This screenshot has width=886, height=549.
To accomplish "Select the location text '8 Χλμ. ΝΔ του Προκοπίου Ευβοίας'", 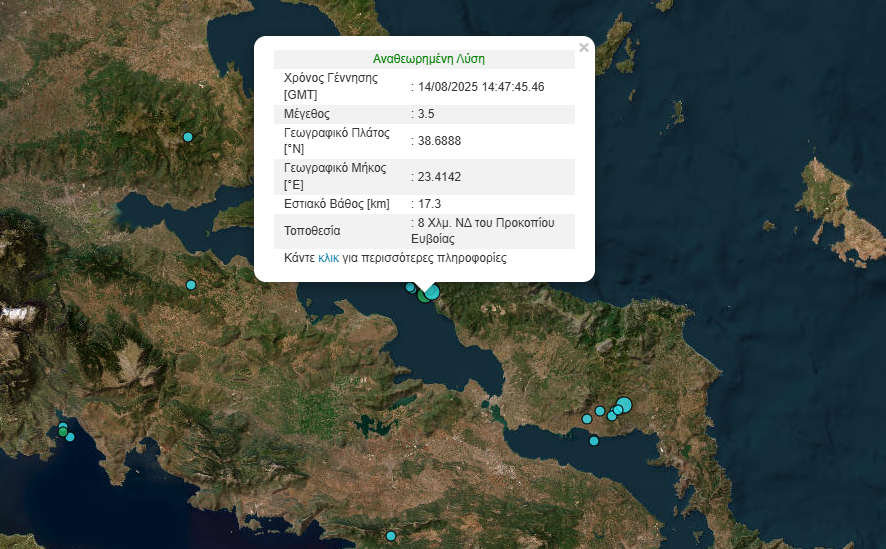I will [483, 230].
